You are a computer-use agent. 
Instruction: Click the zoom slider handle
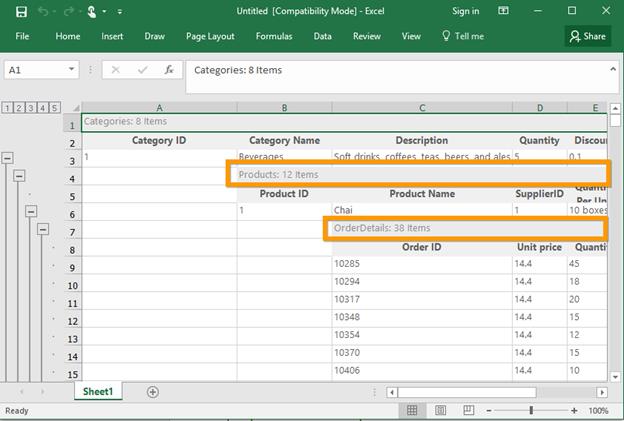point(531,410)
